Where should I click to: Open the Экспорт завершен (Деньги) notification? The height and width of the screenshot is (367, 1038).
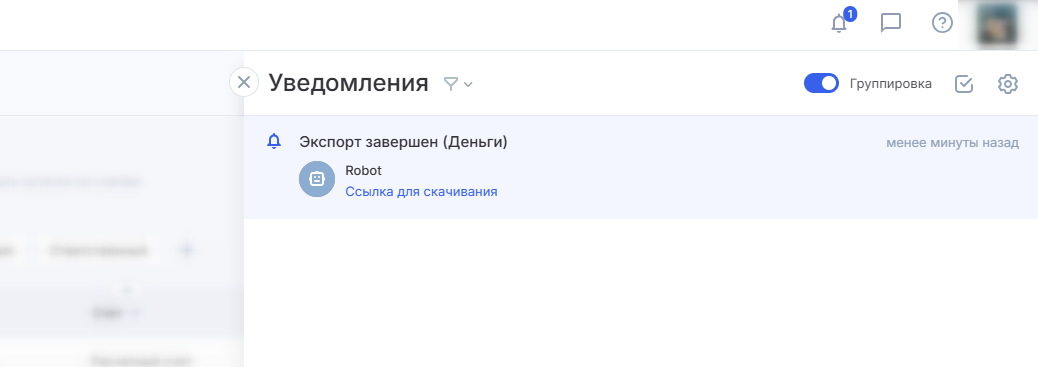(403, 142)
